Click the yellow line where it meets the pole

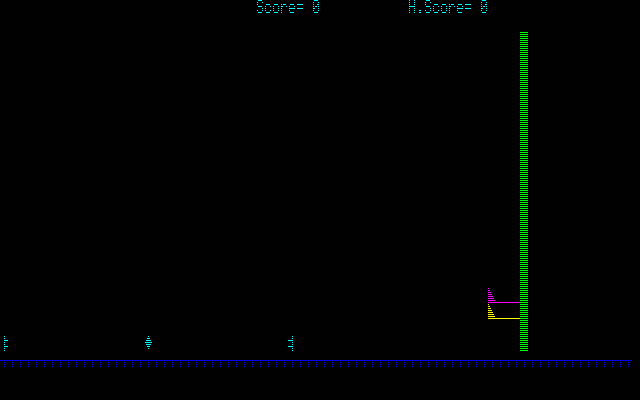click(517, 318)
